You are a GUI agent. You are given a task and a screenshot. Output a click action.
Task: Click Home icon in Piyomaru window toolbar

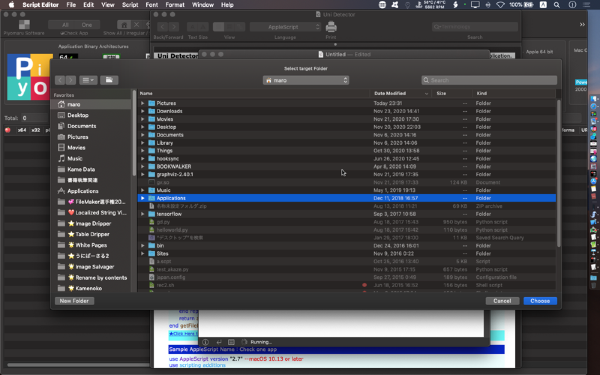tap(124, 25)
